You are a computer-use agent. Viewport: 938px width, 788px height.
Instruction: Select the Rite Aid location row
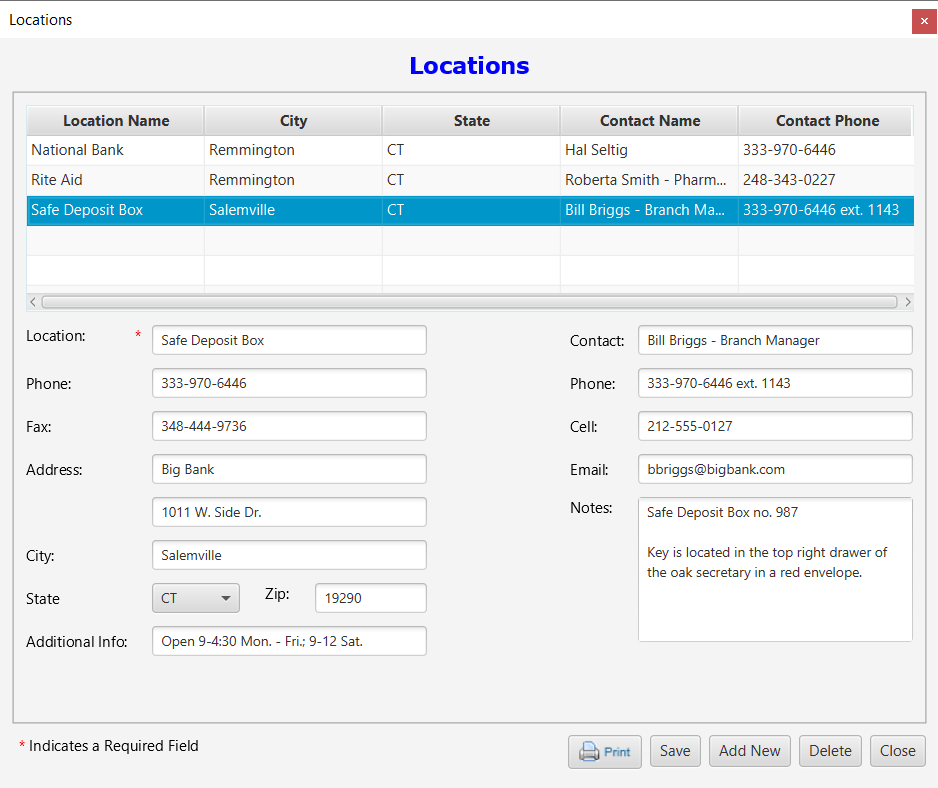click(114, 180)
